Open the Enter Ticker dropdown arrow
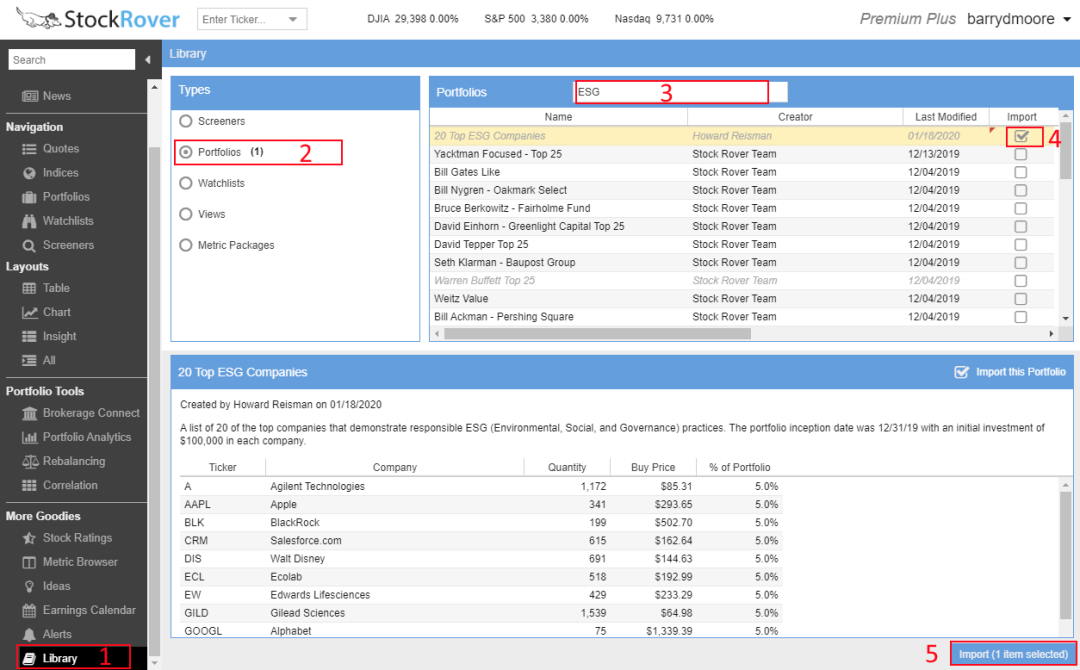Screen dimensions: 1080x670 [x=293, y=19]
